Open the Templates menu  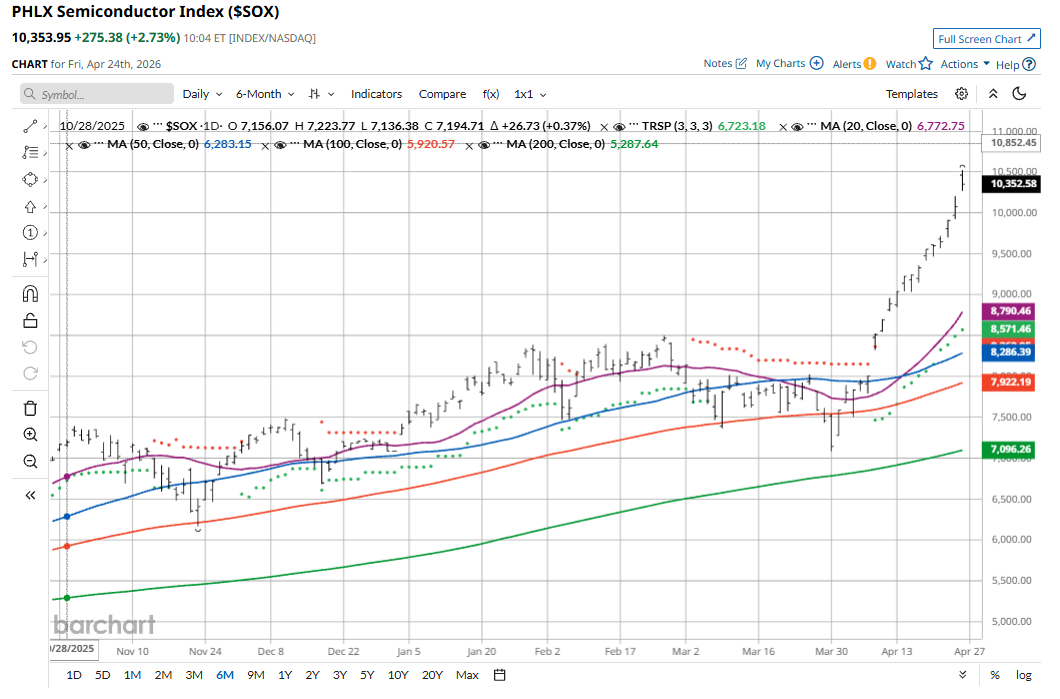pyautogui.click(x=911, y=94)
